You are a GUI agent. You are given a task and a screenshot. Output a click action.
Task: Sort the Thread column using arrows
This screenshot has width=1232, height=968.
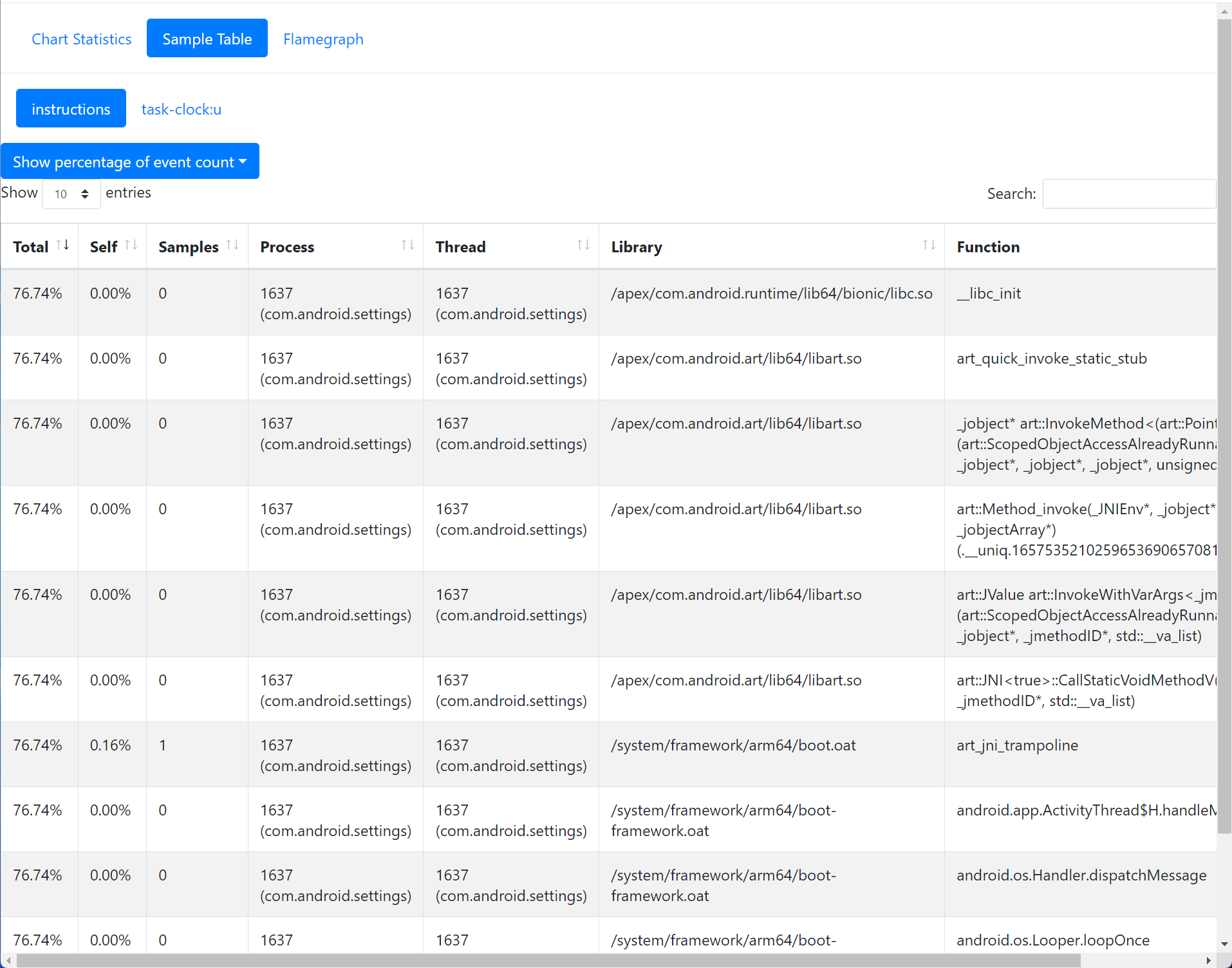(x=583, y=245)
